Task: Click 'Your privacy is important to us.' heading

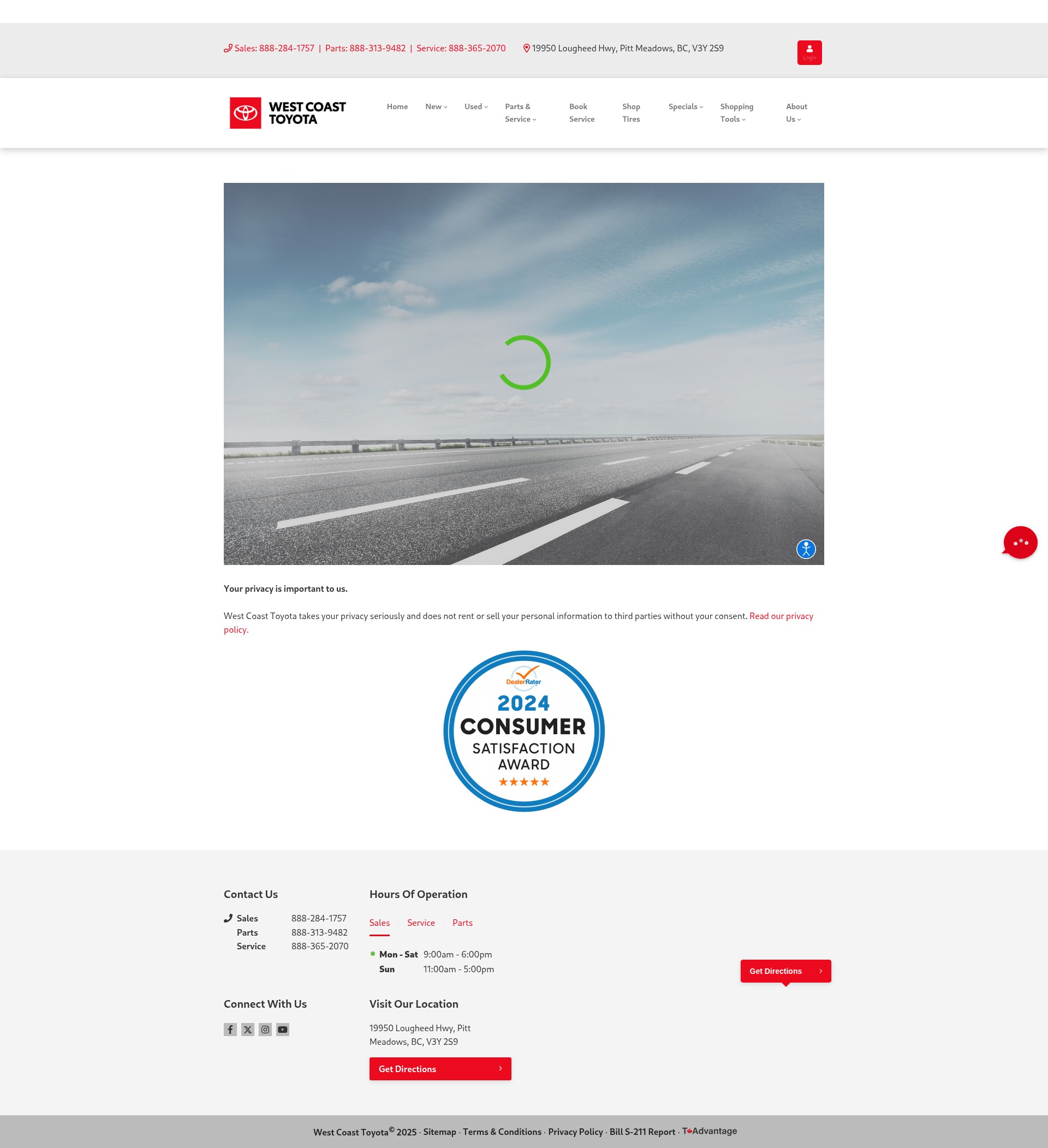Action: click(285, 588)
